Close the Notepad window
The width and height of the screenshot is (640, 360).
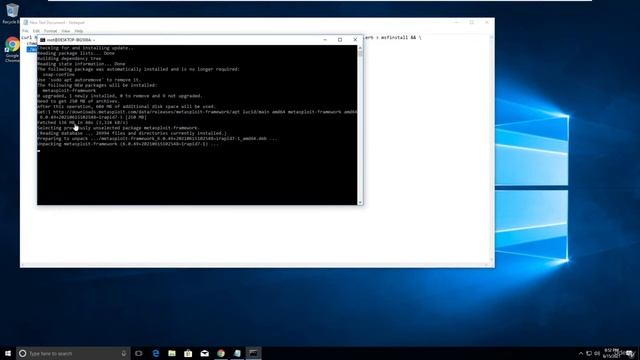487,22
